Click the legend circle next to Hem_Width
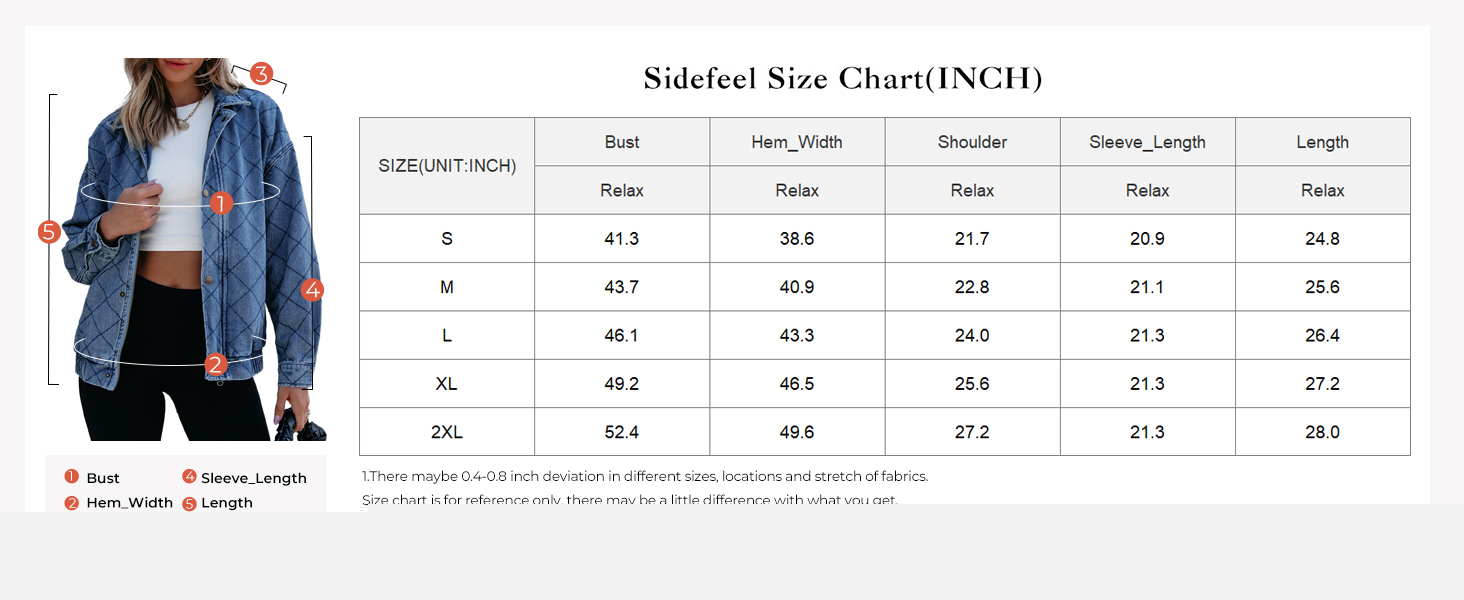1464x600 pixels. coord(72,502)
